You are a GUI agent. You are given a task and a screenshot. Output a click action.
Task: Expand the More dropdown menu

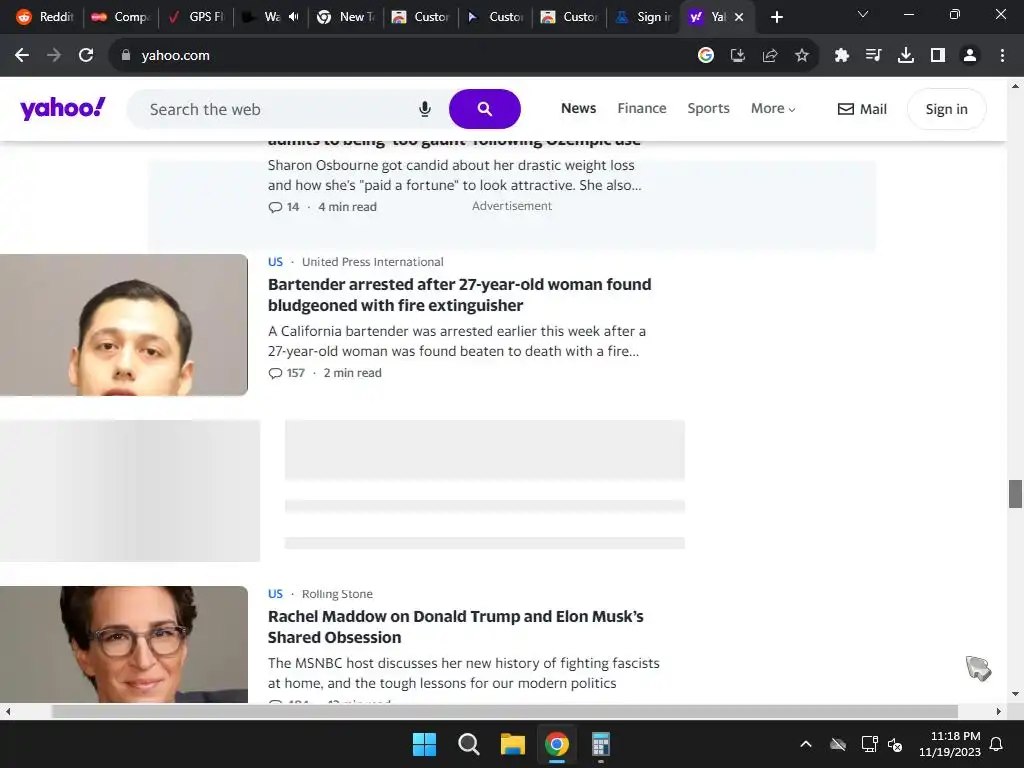[x=773, y=108]
